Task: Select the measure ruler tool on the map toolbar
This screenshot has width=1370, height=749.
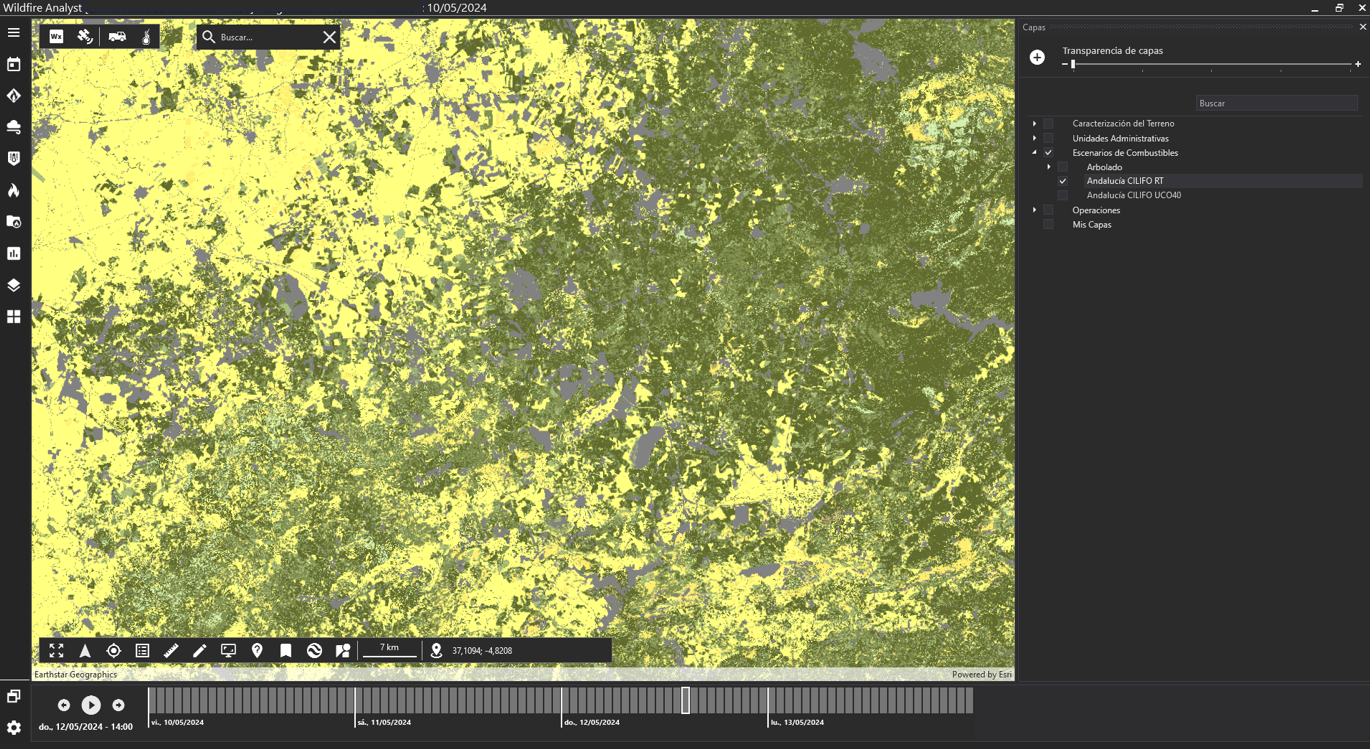Action: point(171,650)
